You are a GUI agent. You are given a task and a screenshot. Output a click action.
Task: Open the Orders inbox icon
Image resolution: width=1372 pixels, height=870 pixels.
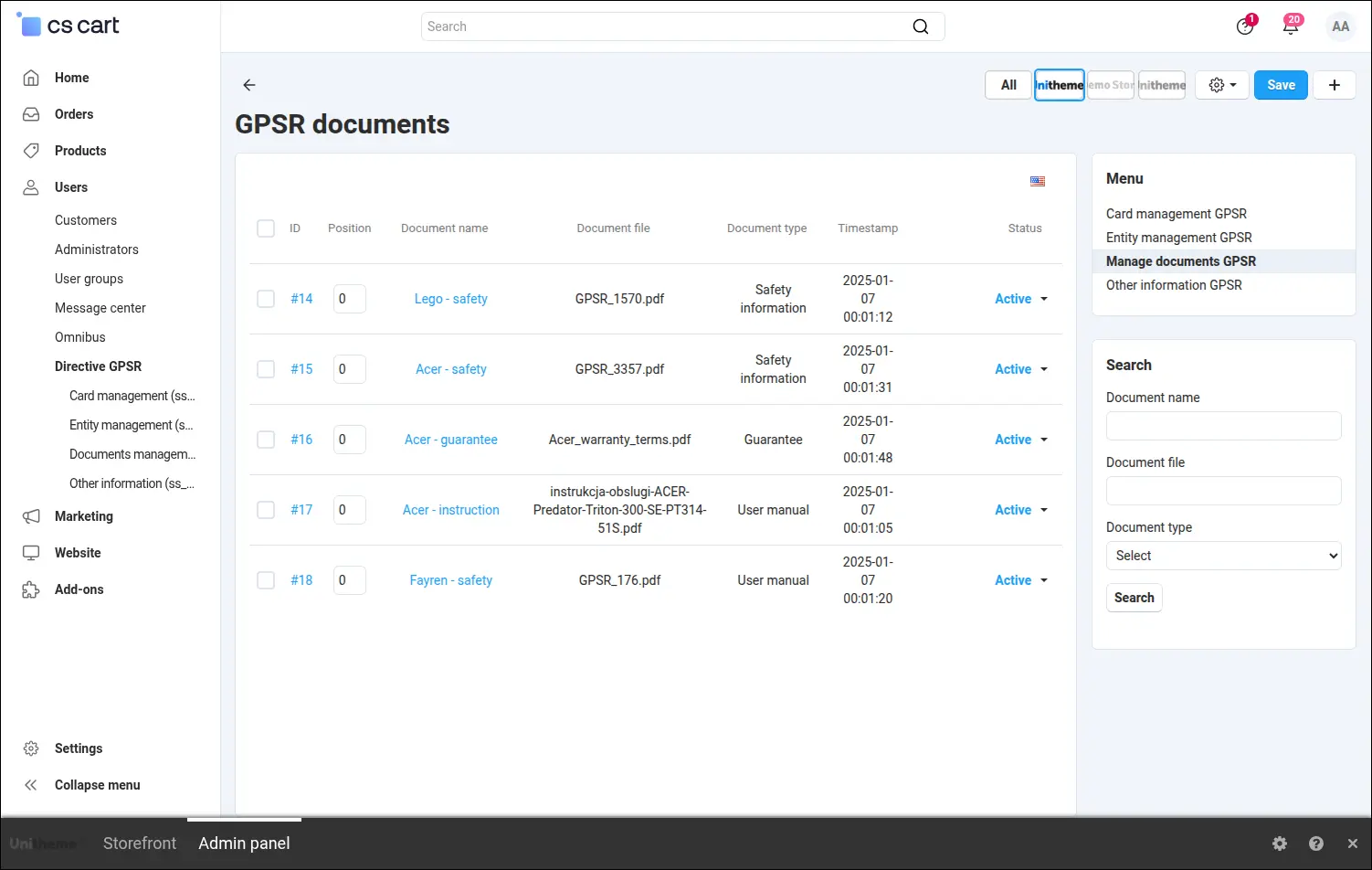(31, 114)
